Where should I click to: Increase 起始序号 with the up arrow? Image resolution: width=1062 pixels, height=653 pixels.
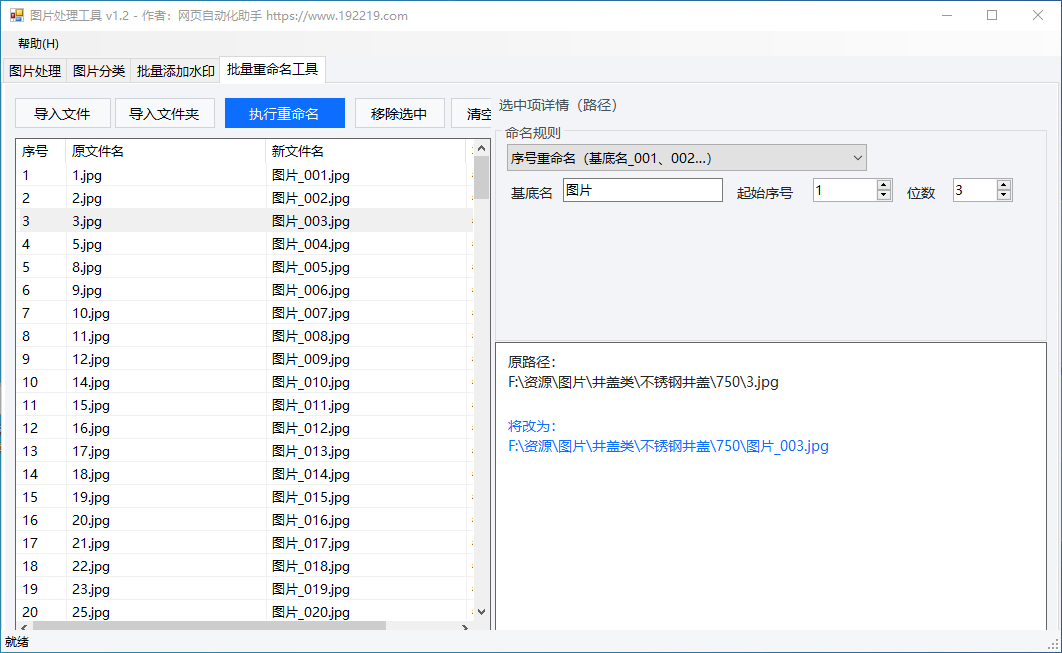tap(884, 185)
